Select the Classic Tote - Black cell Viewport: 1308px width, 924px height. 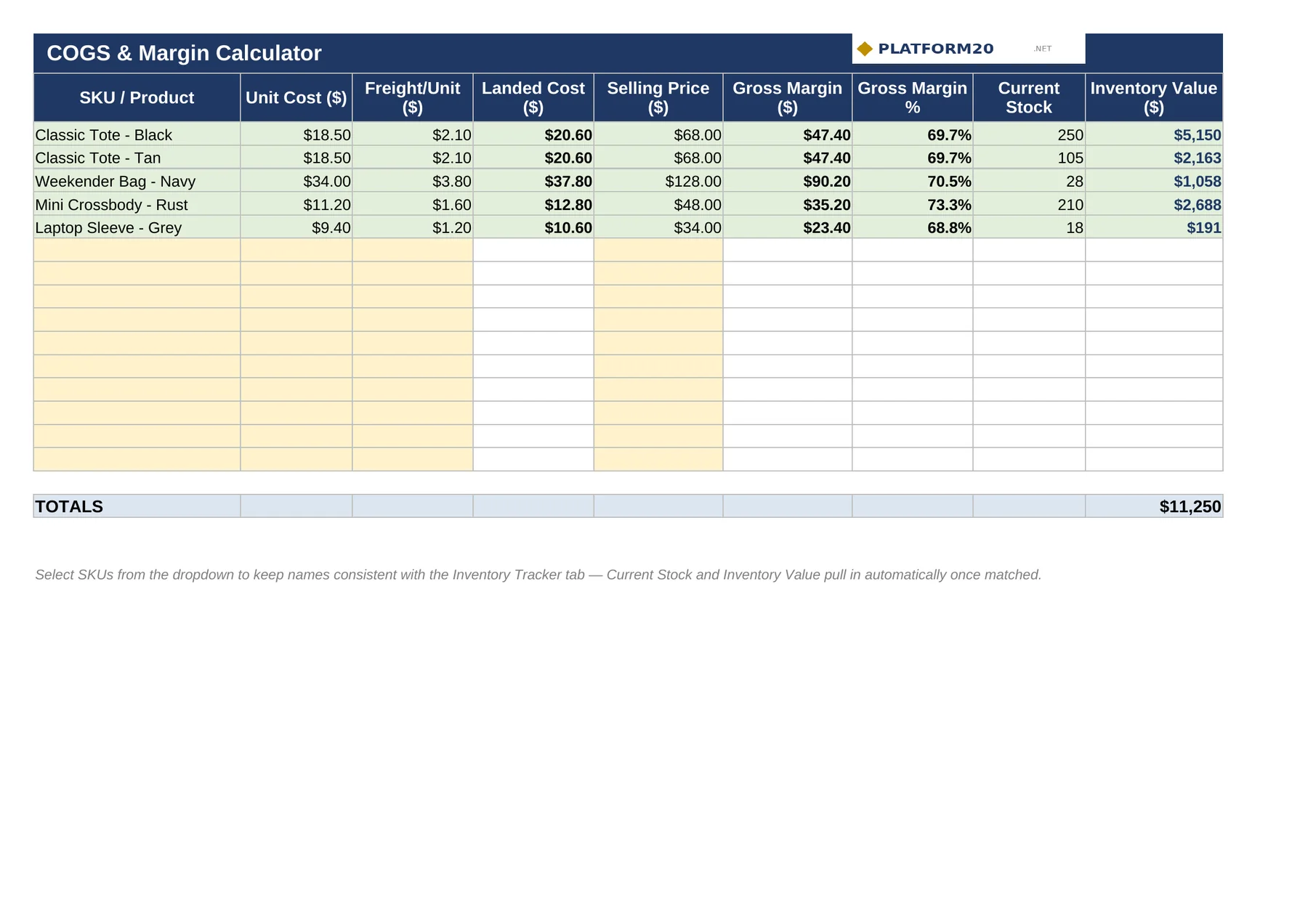[x=137, y=134]
